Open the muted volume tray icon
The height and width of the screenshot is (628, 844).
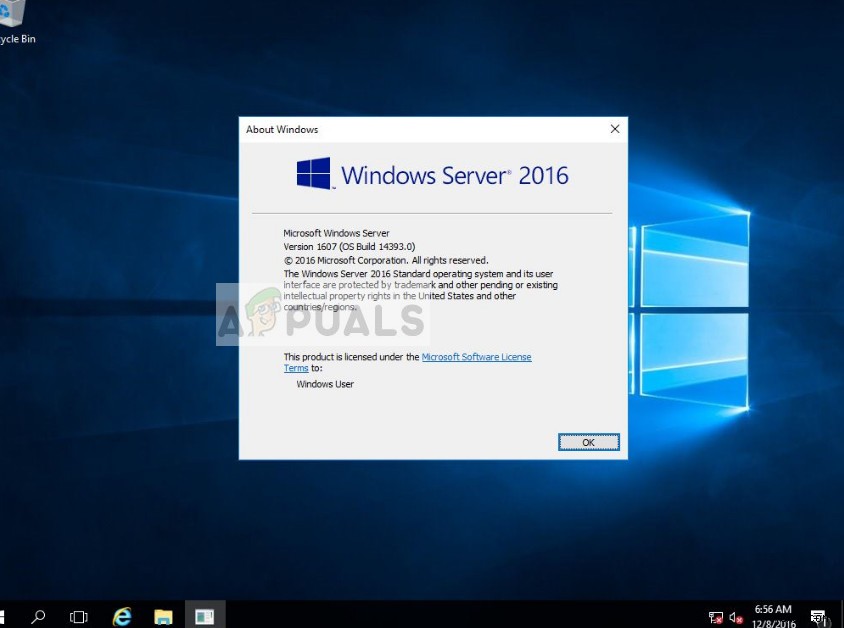(736, 618)
